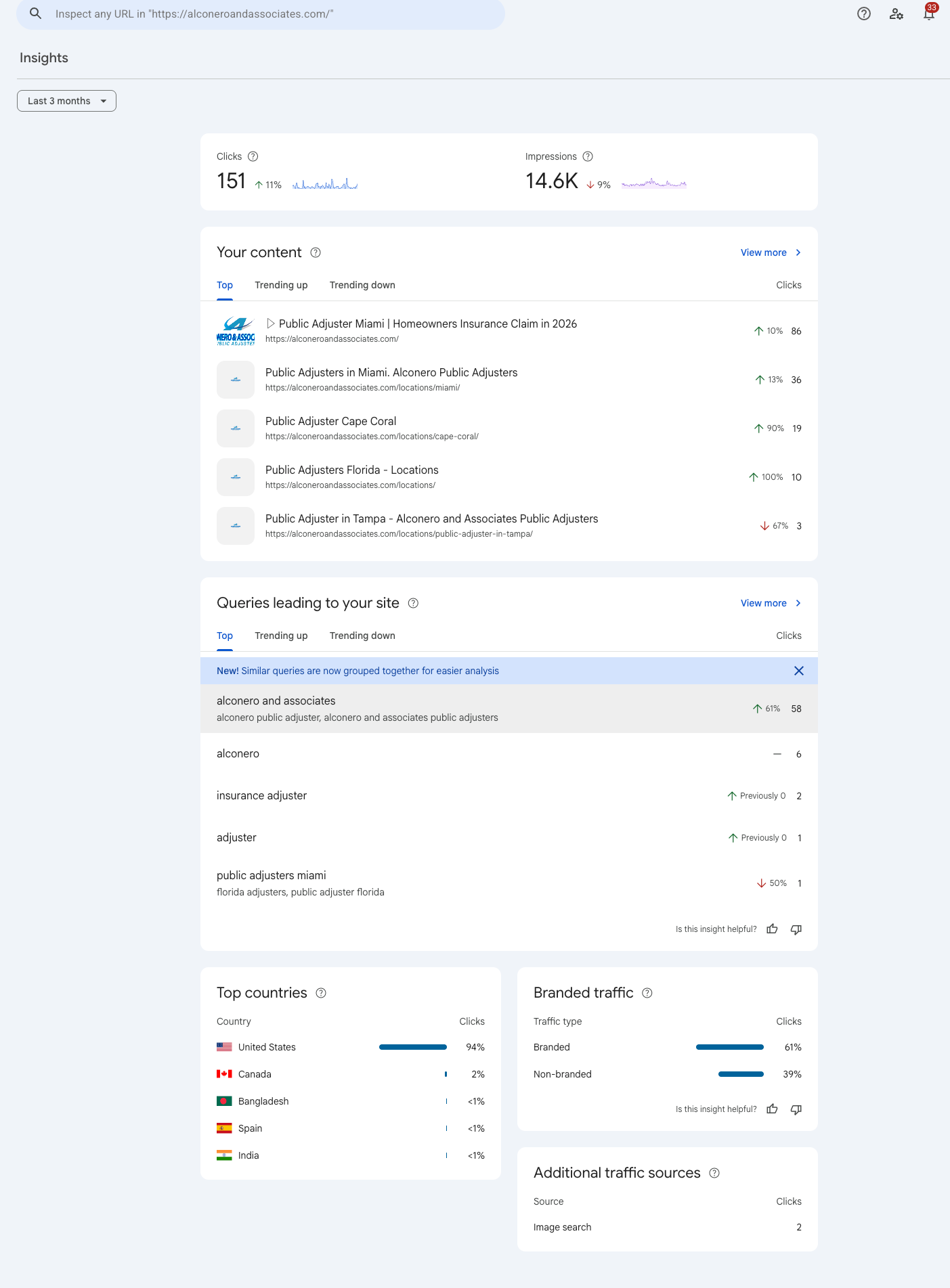Open the Last 3 months date range dropdown

pos(66,101)
